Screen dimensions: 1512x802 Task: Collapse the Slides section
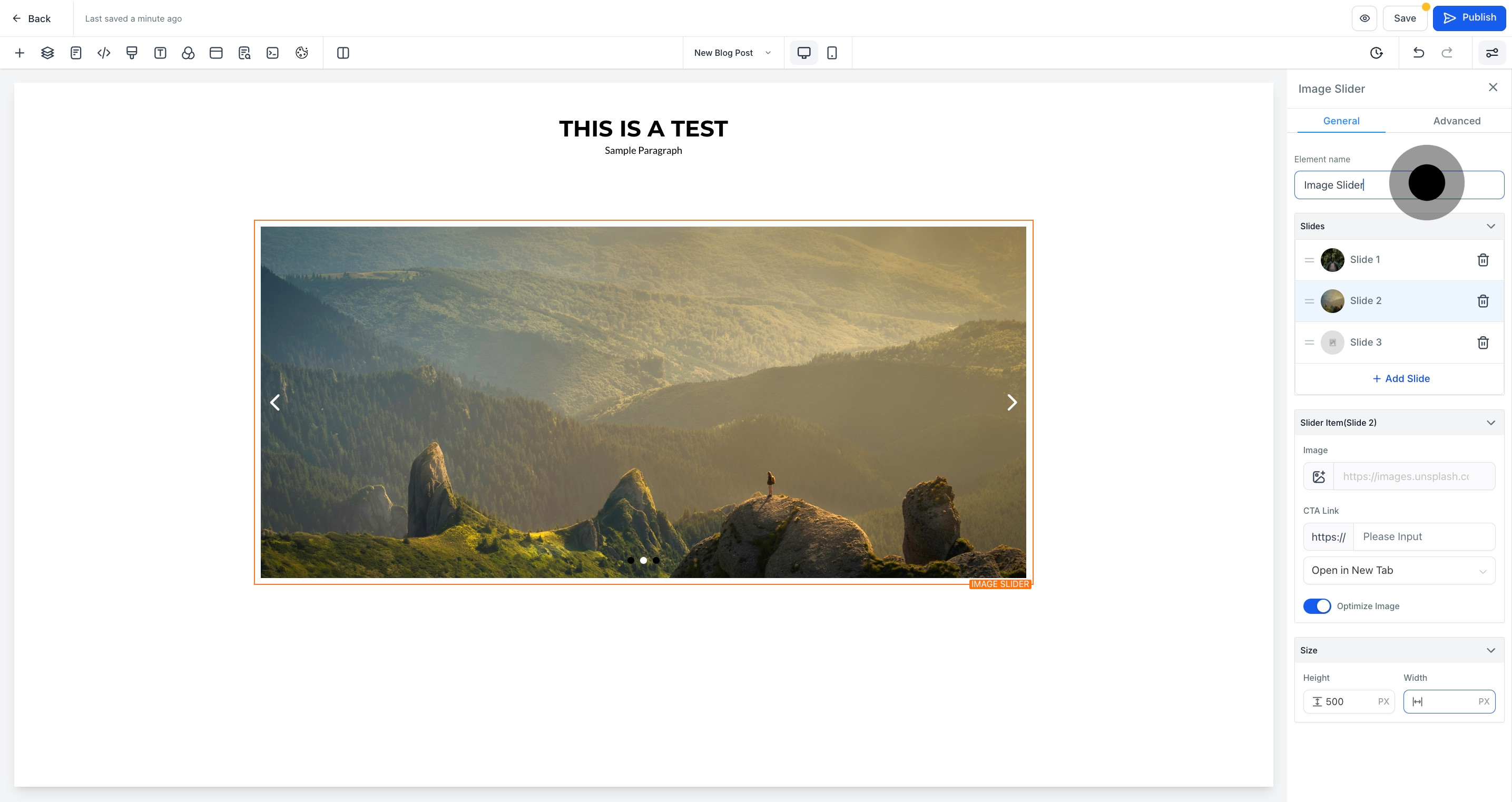click(1490, 226)
